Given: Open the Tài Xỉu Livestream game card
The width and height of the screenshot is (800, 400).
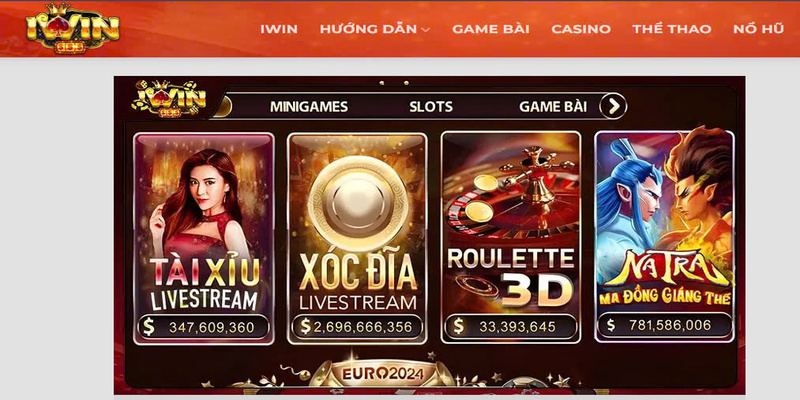Looking at the screenshot, I should [204, 238].
